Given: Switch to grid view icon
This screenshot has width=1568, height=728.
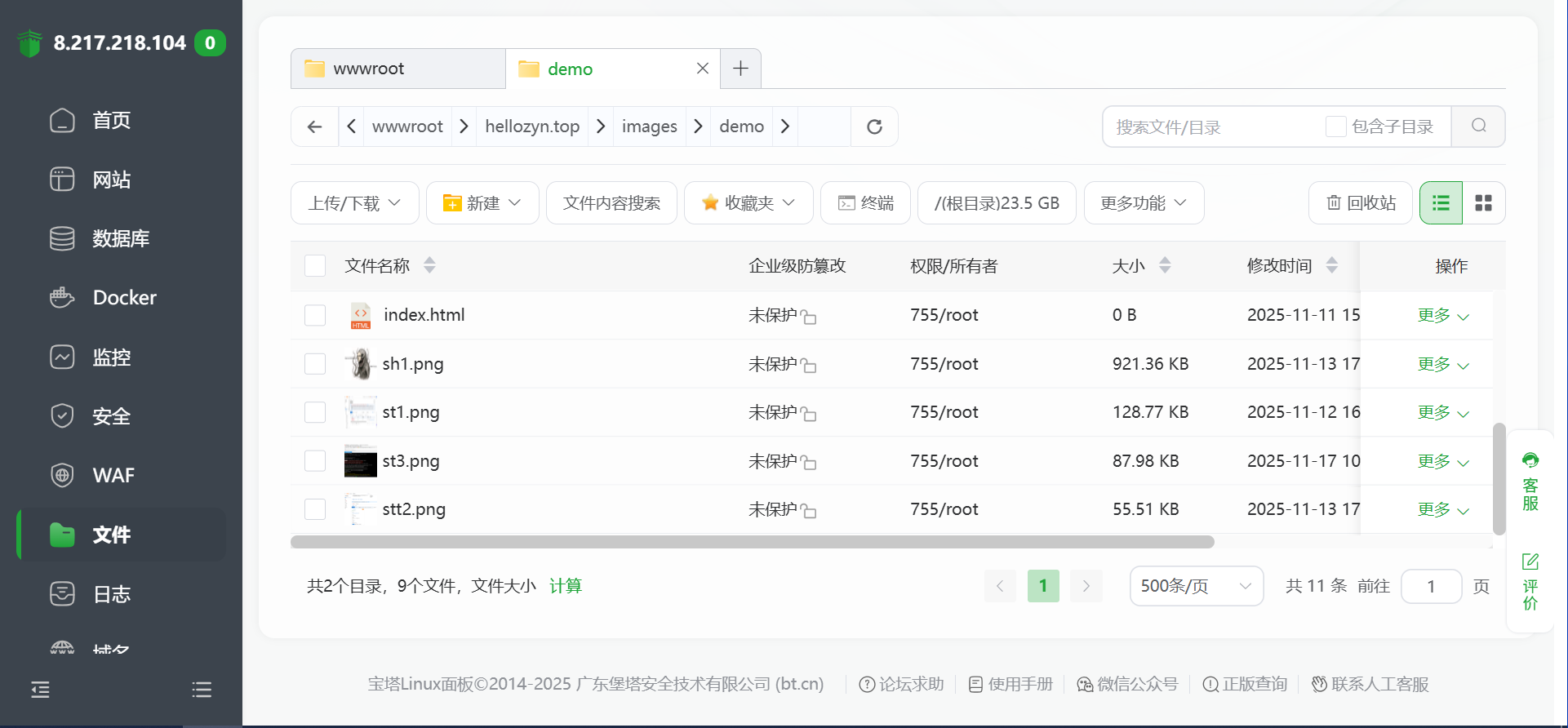Looking at the screenshot, I should point(1483,203).
